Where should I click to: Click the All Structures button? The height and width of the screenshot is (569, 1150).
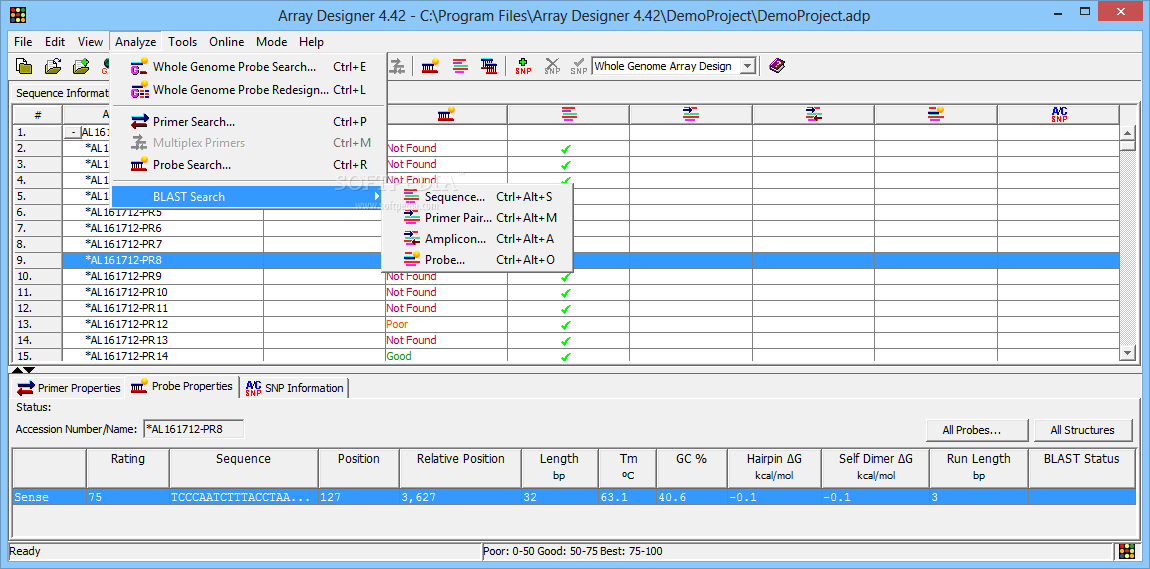pos(1083,430)
